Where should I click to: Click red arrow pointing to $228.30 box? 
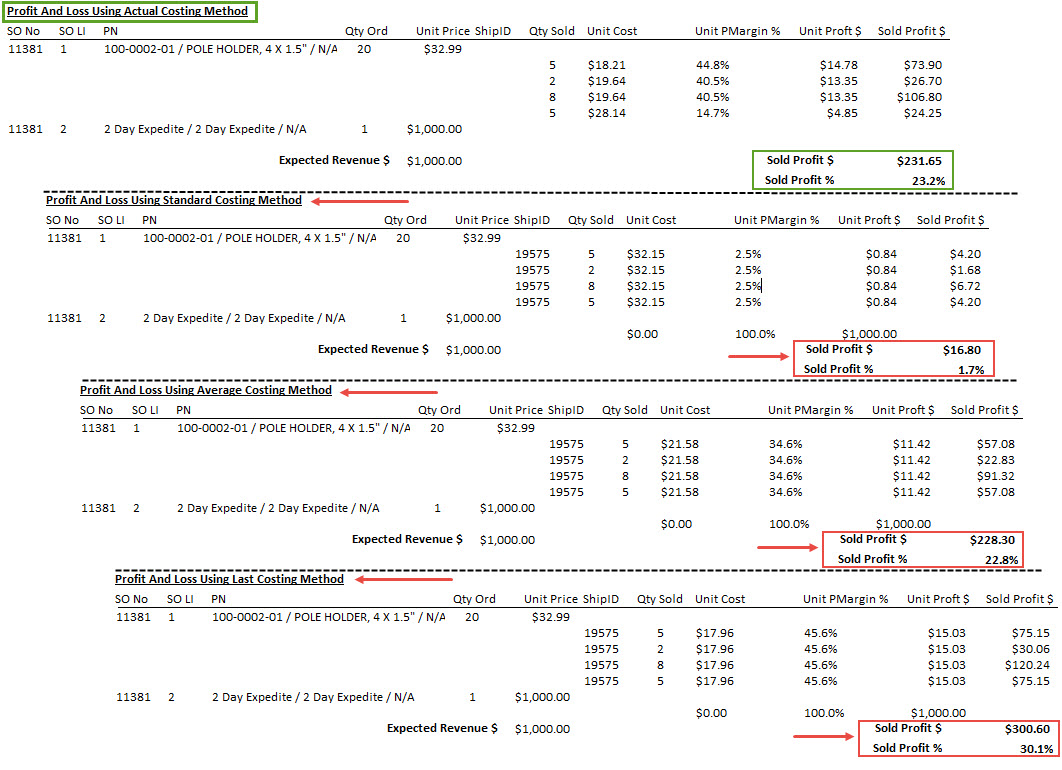coord(788,547)
